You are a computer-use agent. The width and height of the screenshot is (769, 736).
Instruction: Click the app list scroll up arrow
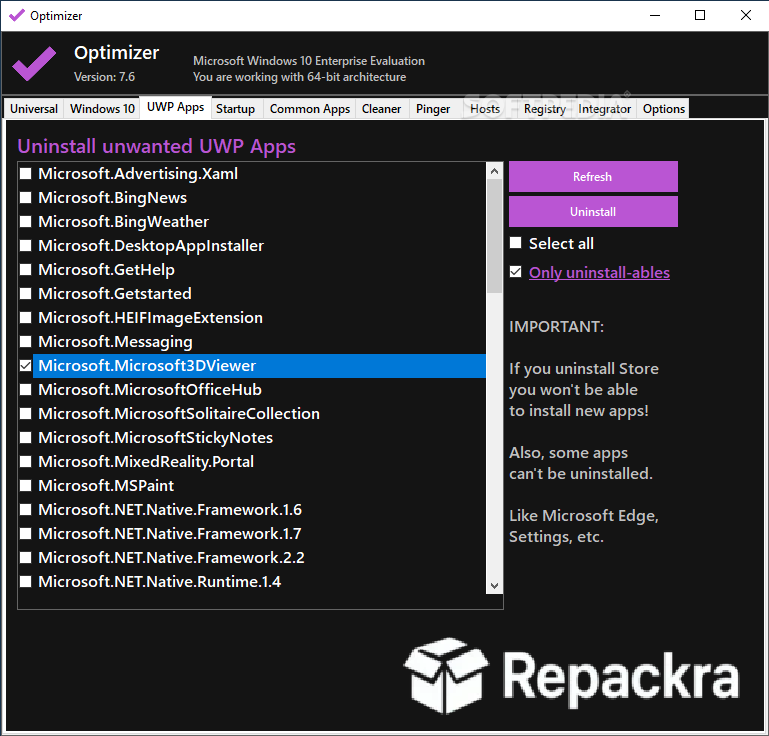coord(494,171)
